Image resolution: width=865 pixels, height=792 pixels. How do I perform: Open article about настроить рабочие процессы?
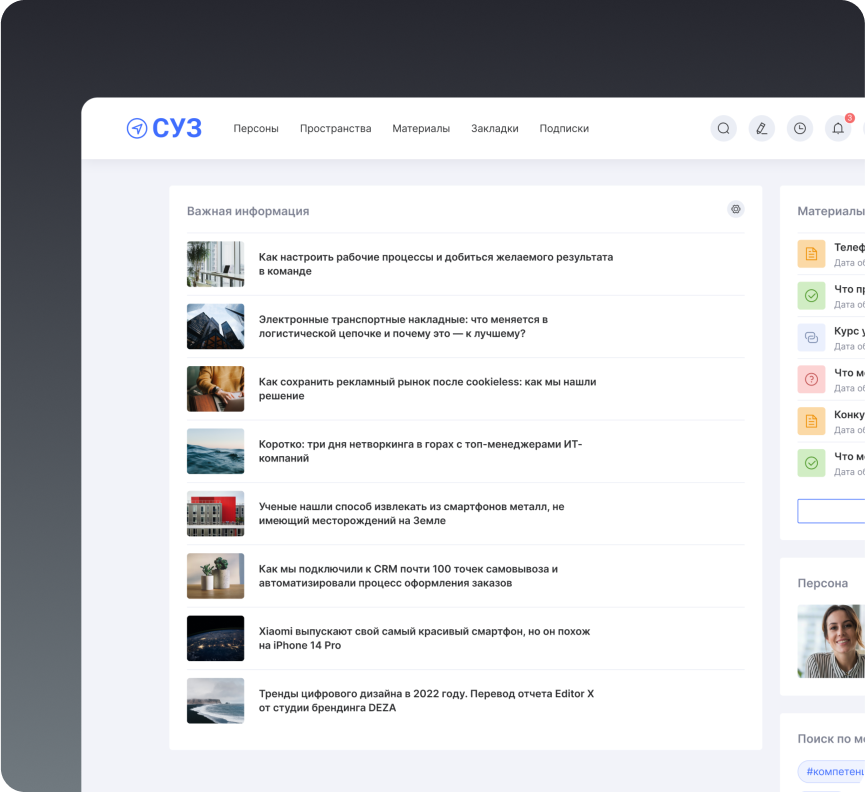coord(435,264)
